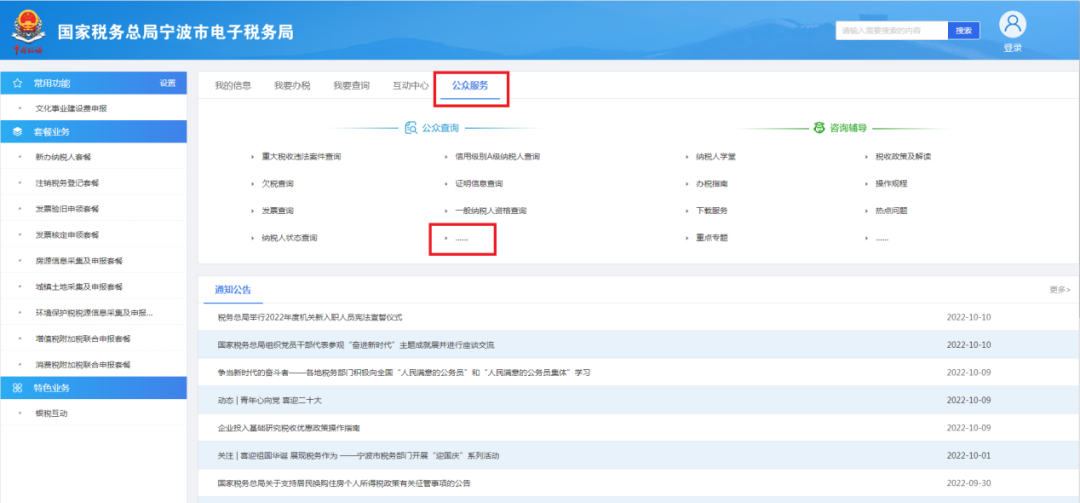Open 设置 in the 常用功能 header
This screenshot has width=1080, height=503.
tap(168, 83)
